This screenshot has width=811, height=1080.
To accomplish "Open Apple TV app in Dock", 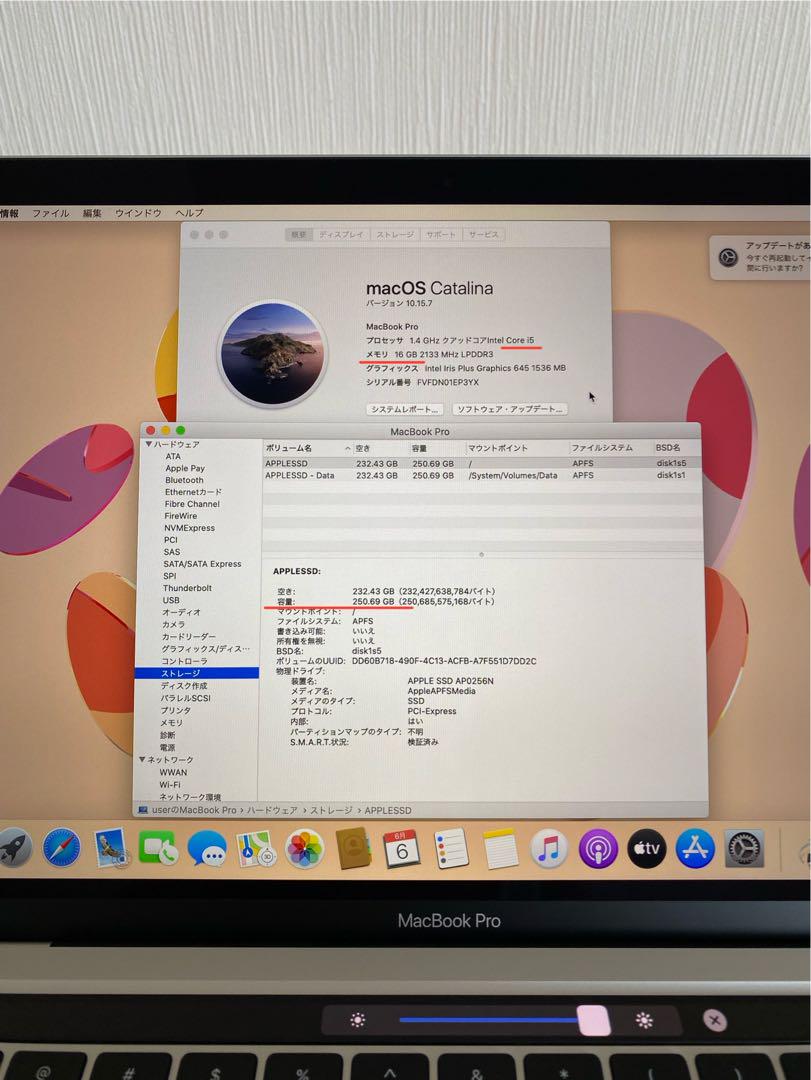I will tap(646, 848).
